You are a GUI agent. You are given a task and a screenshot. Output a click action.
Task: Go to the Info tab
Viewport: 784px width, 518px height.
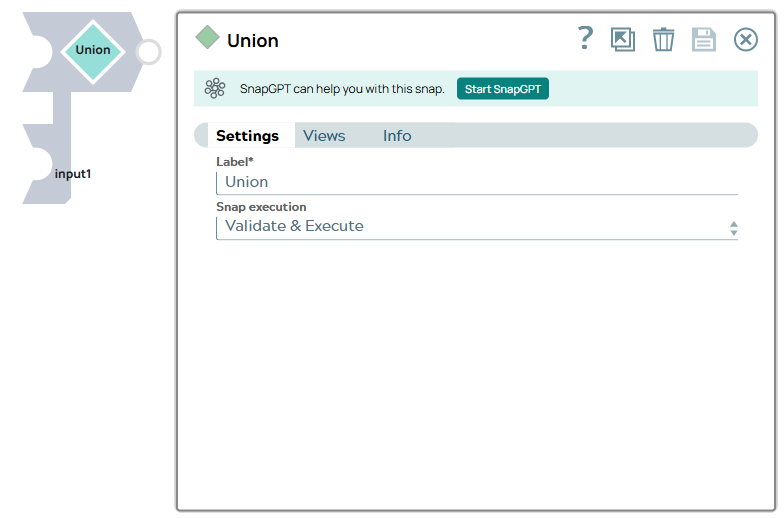coord(397,136)
